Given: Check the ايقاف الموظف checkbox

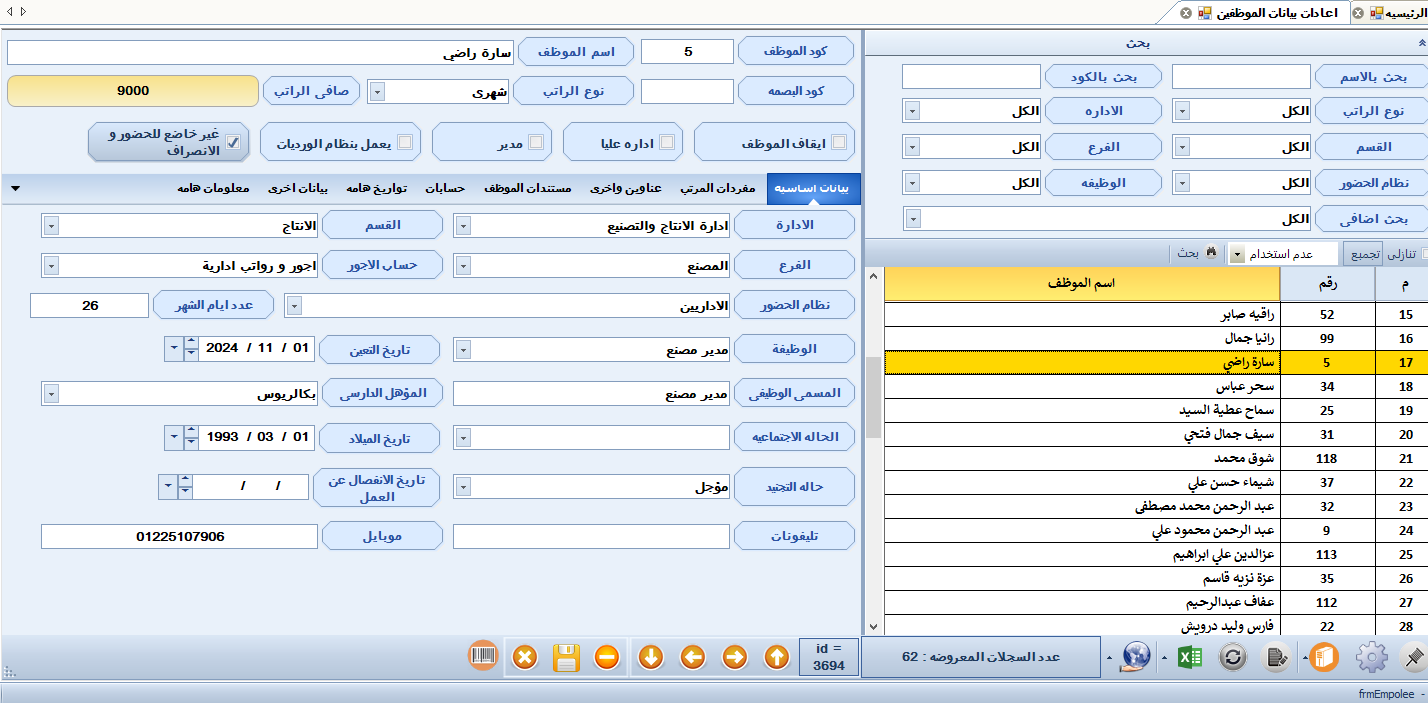Looking at the screenshot, I should click(838, 142).
